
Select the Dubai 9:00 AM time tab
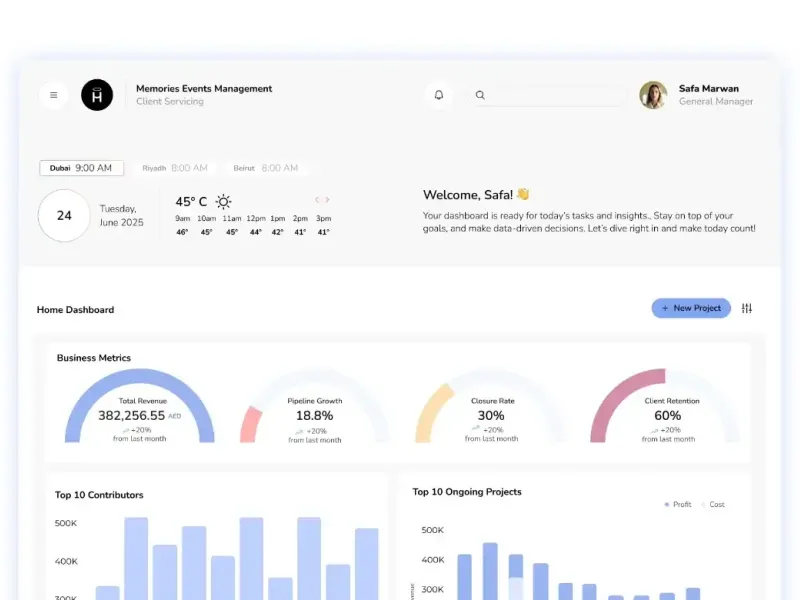pyautogui.click(x=82, y=168)
